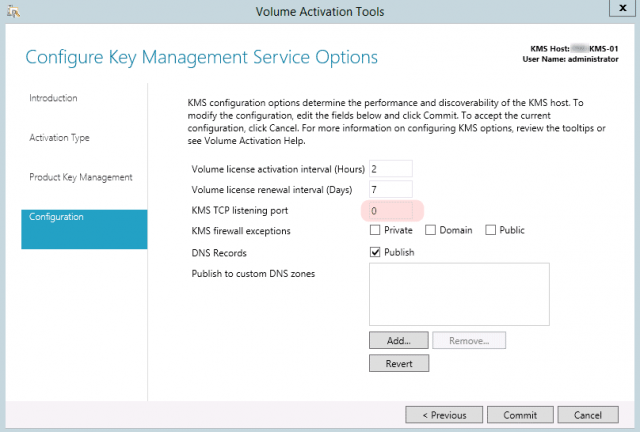
Task: Click Commit to apply configuration
Action: [x=520, y=414]
